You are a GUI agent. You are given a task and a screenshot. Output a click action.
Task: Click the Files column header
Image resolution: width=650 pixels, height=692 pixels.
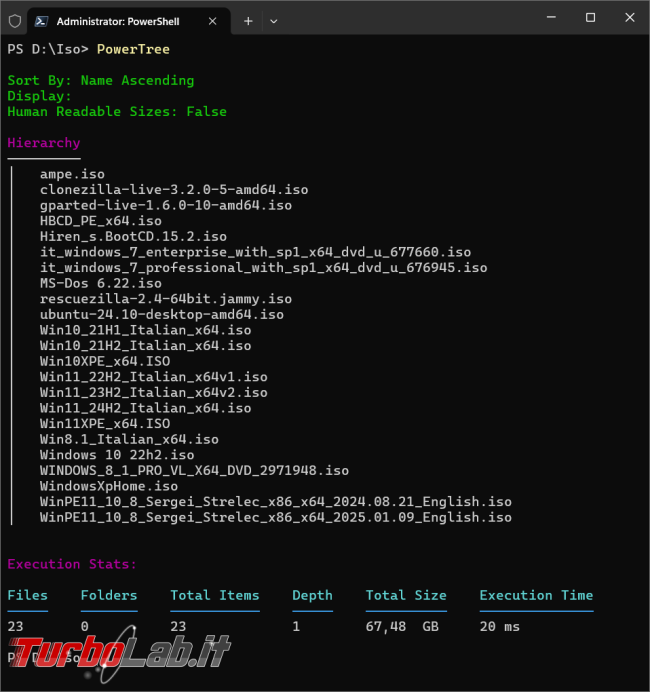pyautogui.click(x=27, y=595)
